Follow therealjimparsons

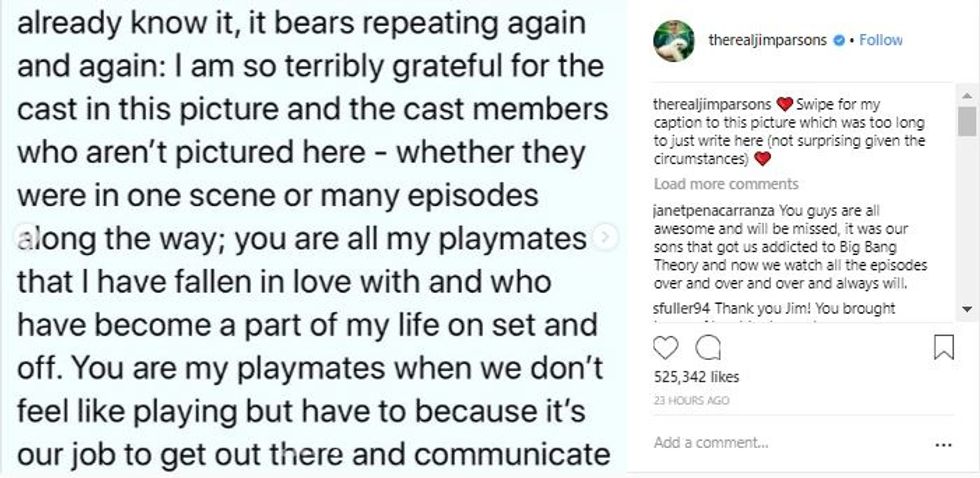point(881,40)
